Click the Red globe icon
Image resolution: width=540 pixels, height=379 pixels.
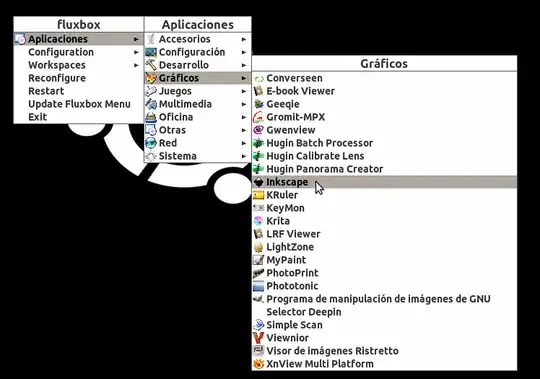coord(151,143)
